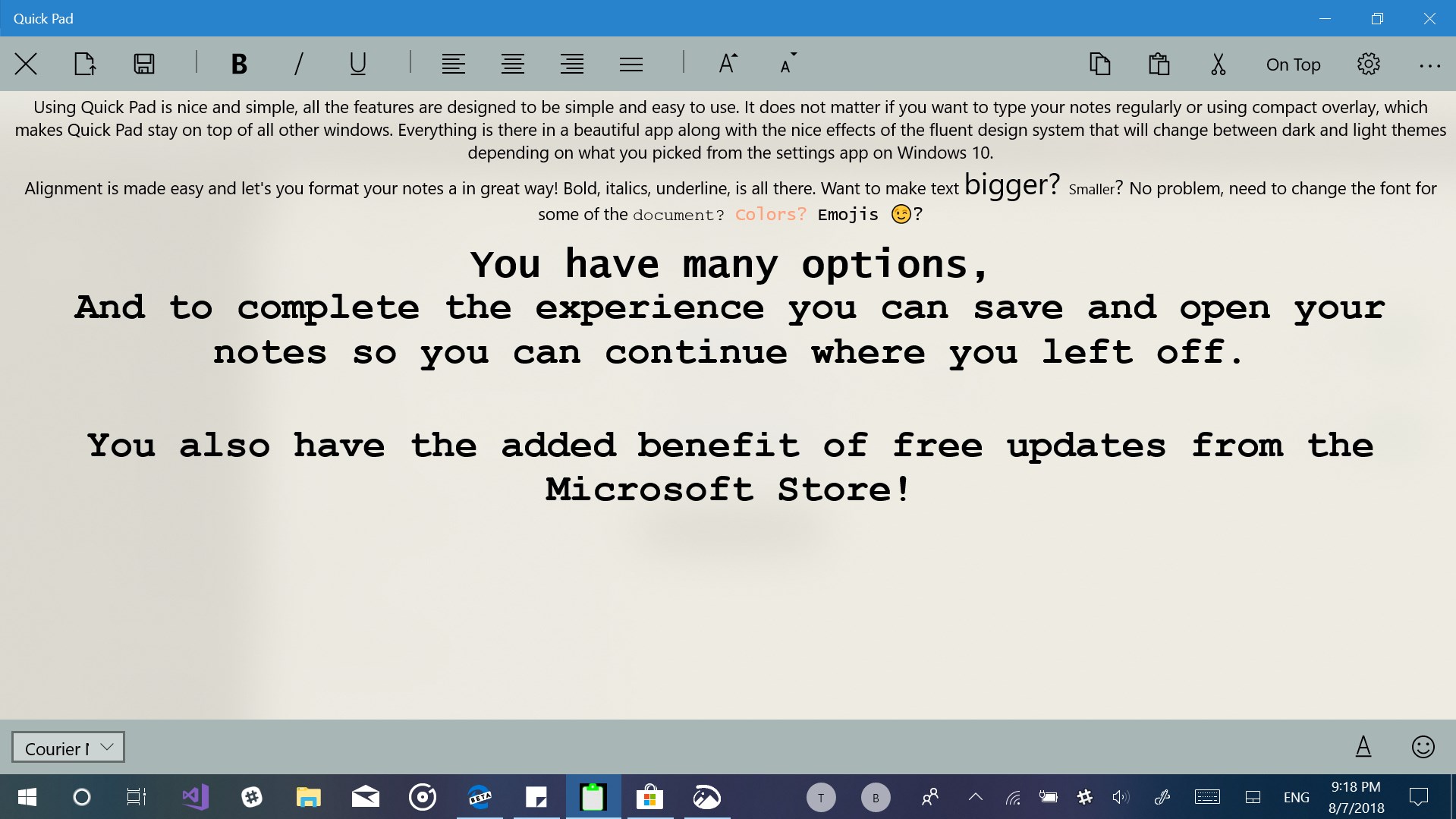
Task: Open File Explorer
Action: [309, 797]
